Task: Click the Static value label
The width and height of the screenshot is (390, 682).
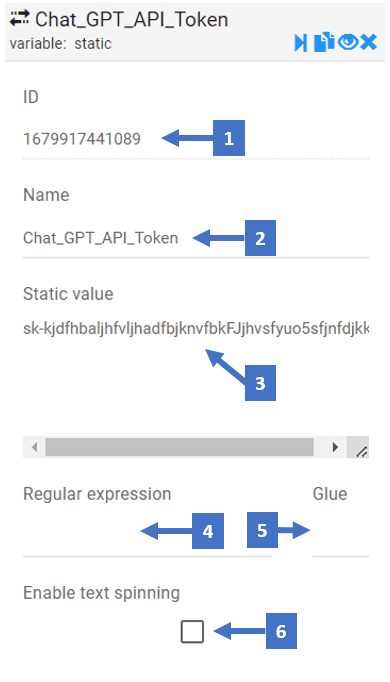Action: click(x=68, y=294)
